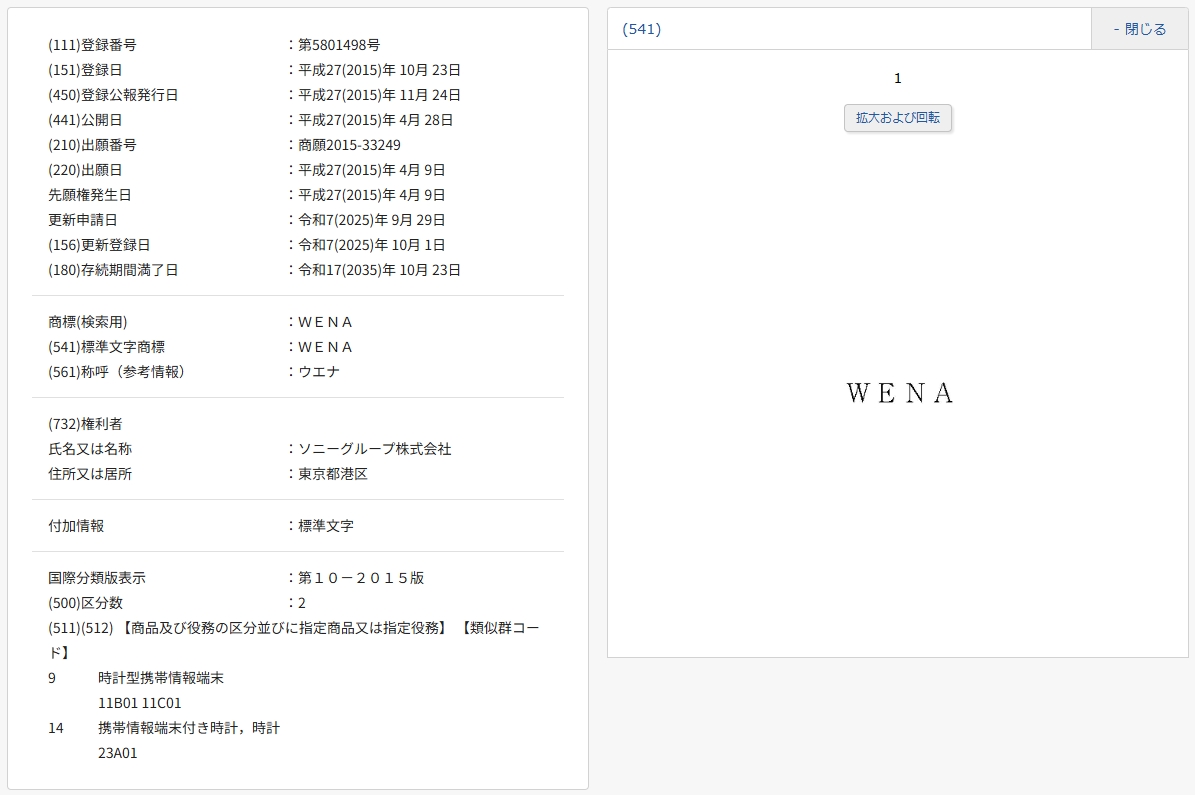1195x795 pixels.
Task: Click the international classification 第１０－２０１５版
Action: pyautogui.click(x=361, y=578)
